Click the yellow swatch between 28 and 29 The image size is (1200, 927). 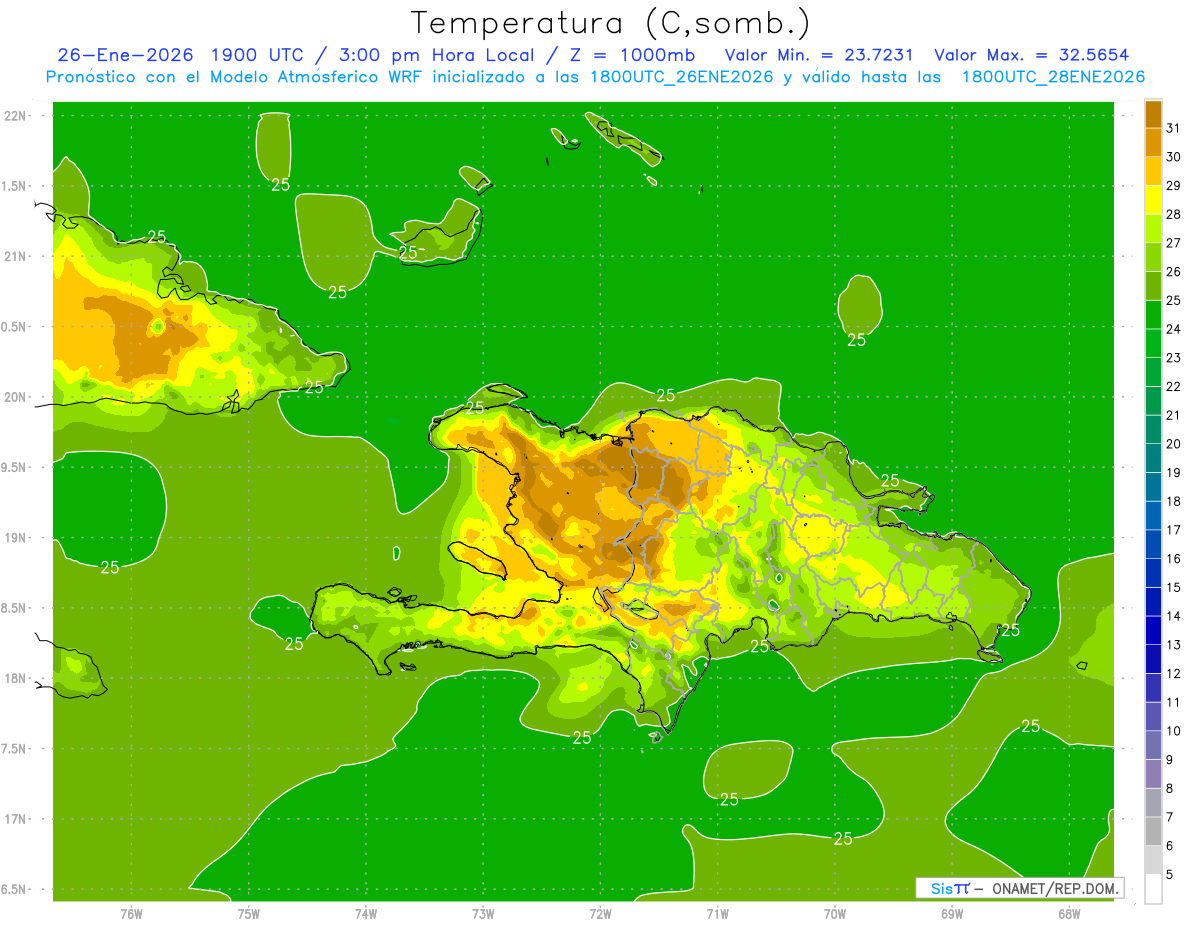(1153, 200)
